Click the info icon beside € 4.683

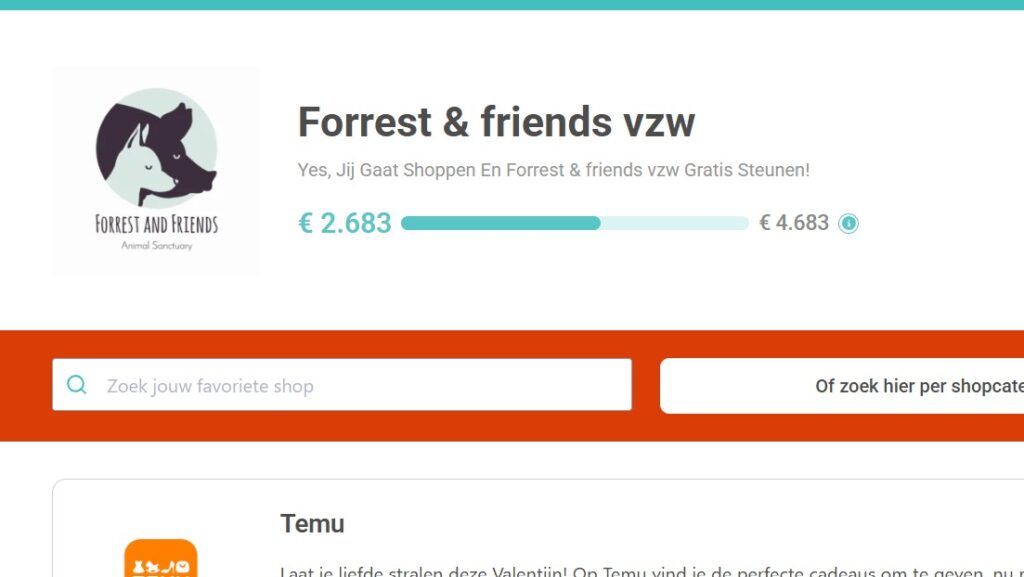pos(848,223)
